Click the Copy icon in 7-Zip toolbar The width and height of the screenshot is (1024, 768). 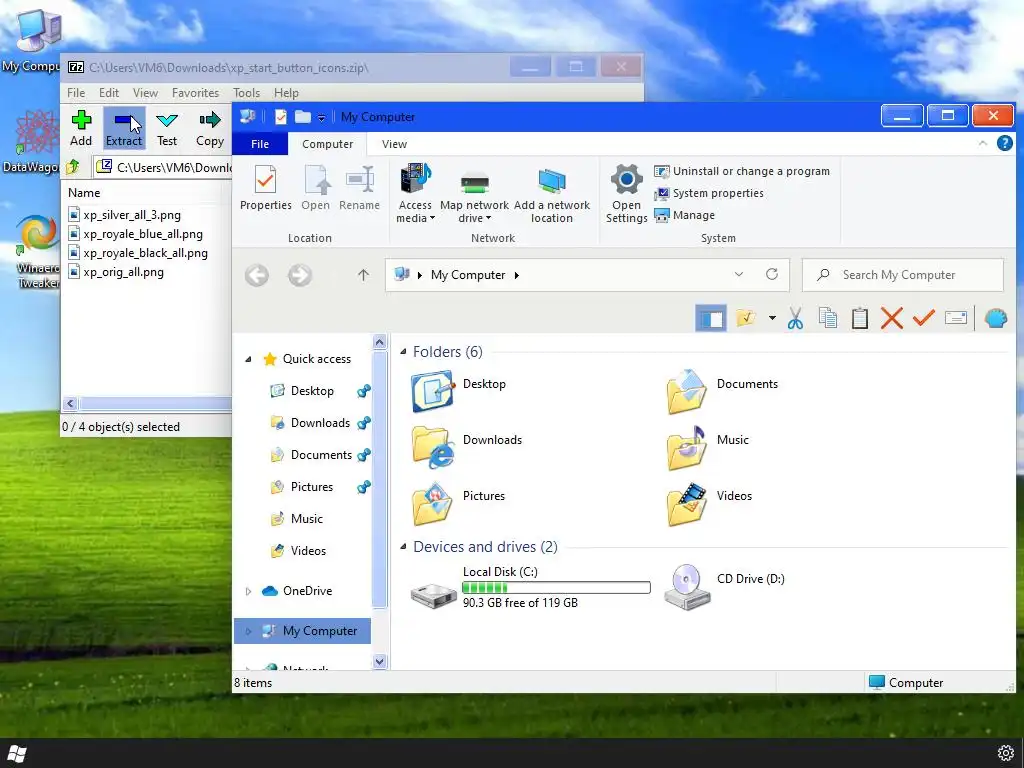click(x=210, y=128)
